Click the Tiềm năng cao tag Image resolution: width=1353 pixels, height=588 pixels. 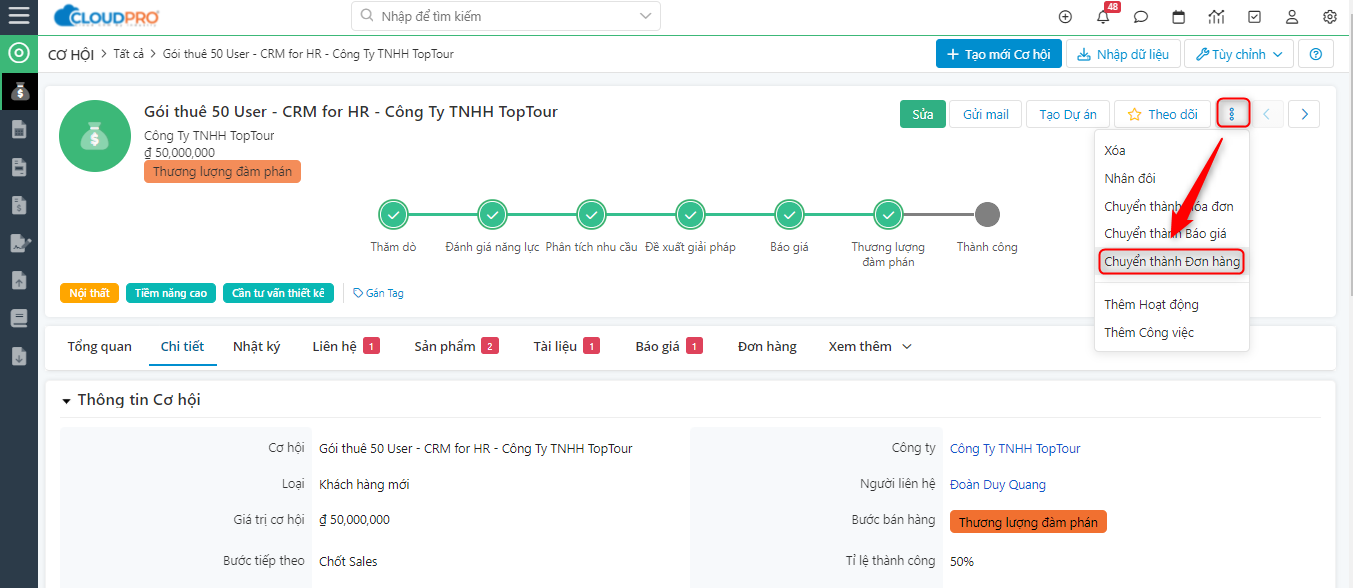[x=171, y=293]
